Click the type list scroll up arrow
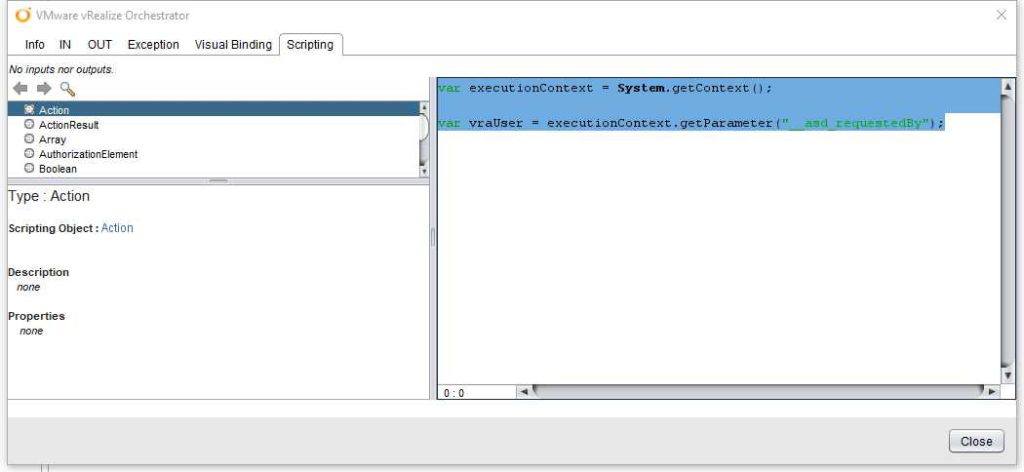1024x472 pixels. tap(423, 108)
